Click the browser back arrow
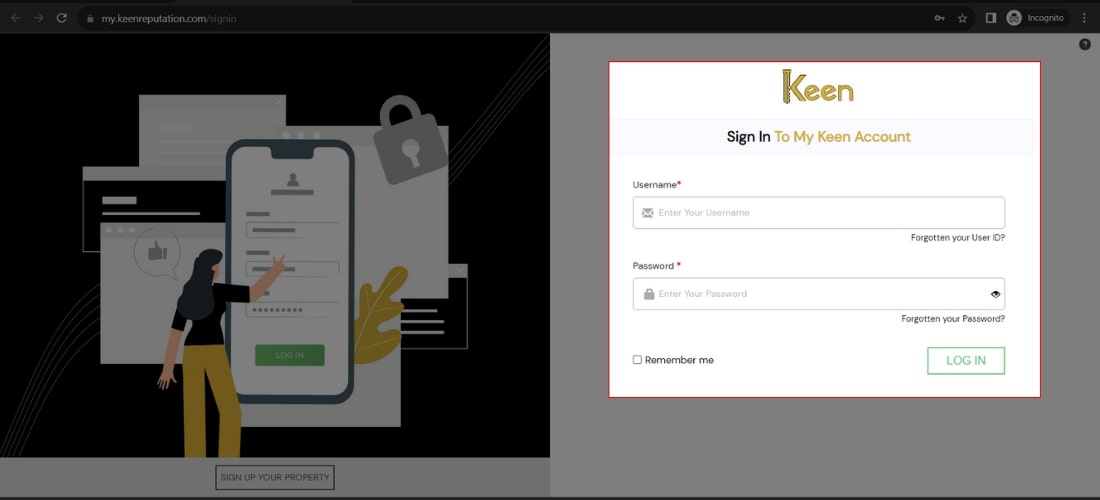Image resolution: width=1100 pixels, height=500 pixels. point(15,18)
